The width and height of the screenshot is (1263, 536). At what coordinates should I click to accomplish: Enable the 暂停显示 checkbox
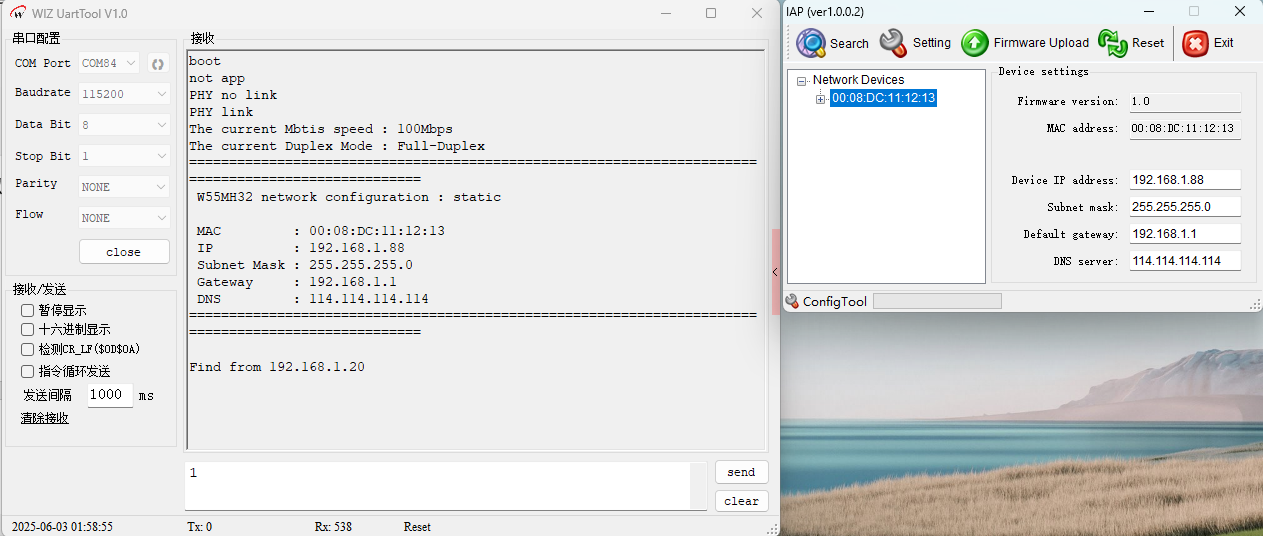pyautogui.click(x=28, y=310)
